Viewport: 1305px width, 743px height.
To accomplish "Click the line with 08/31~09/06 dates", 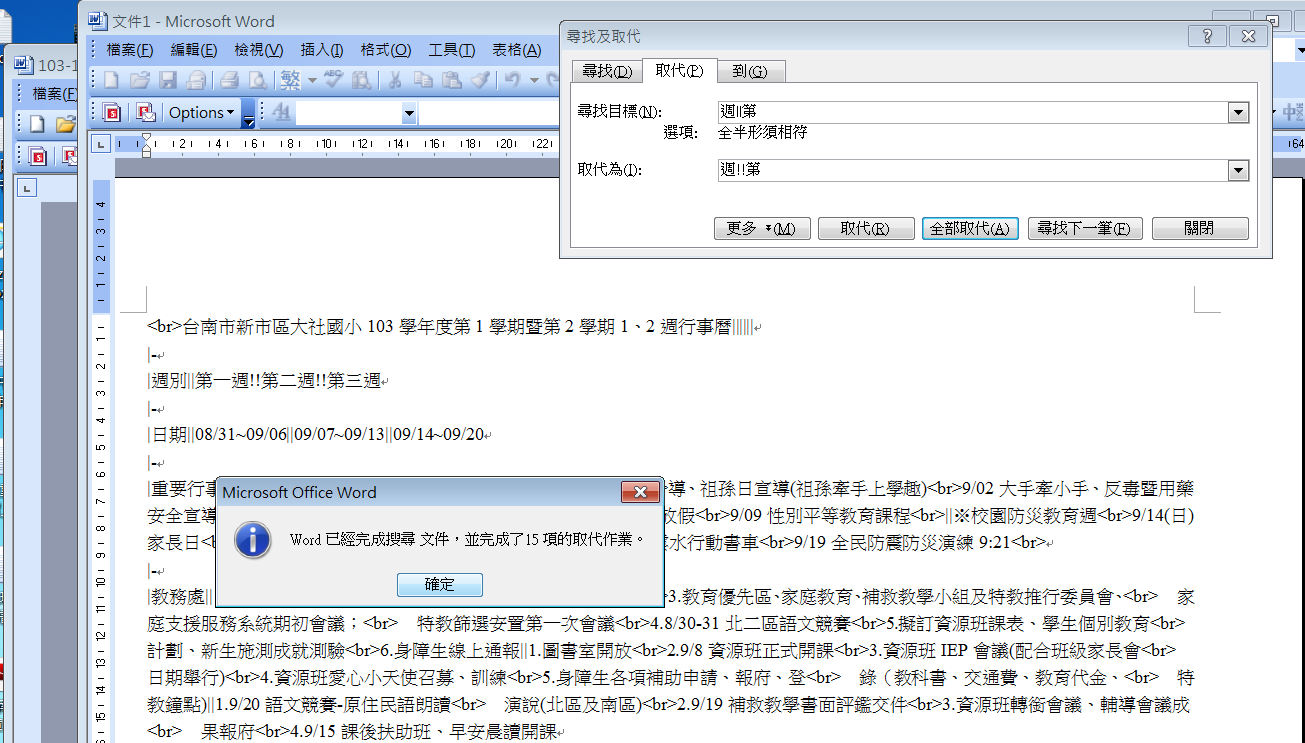I will tap(319, 435).
